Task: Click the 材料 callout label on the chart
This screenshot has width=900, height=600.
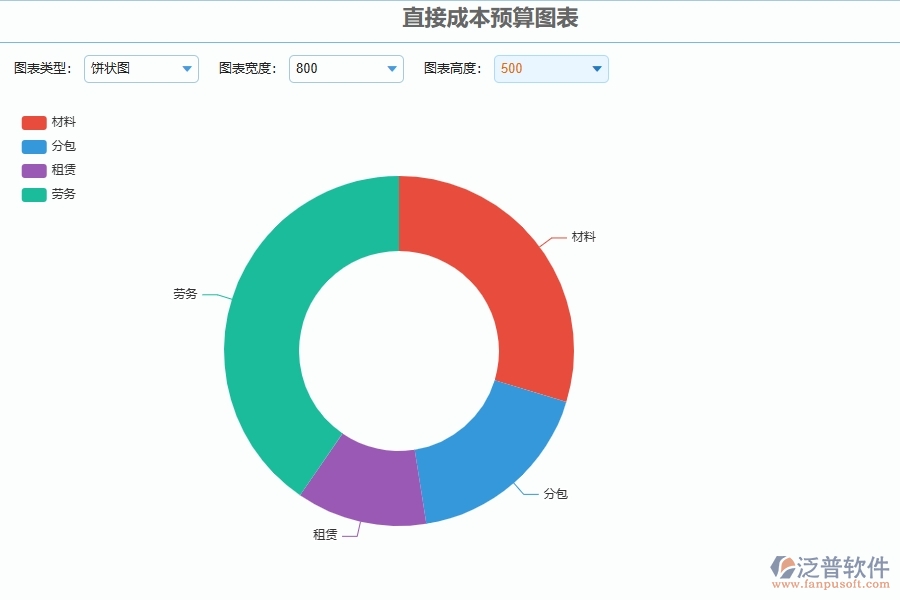Action: click(583, 238)
